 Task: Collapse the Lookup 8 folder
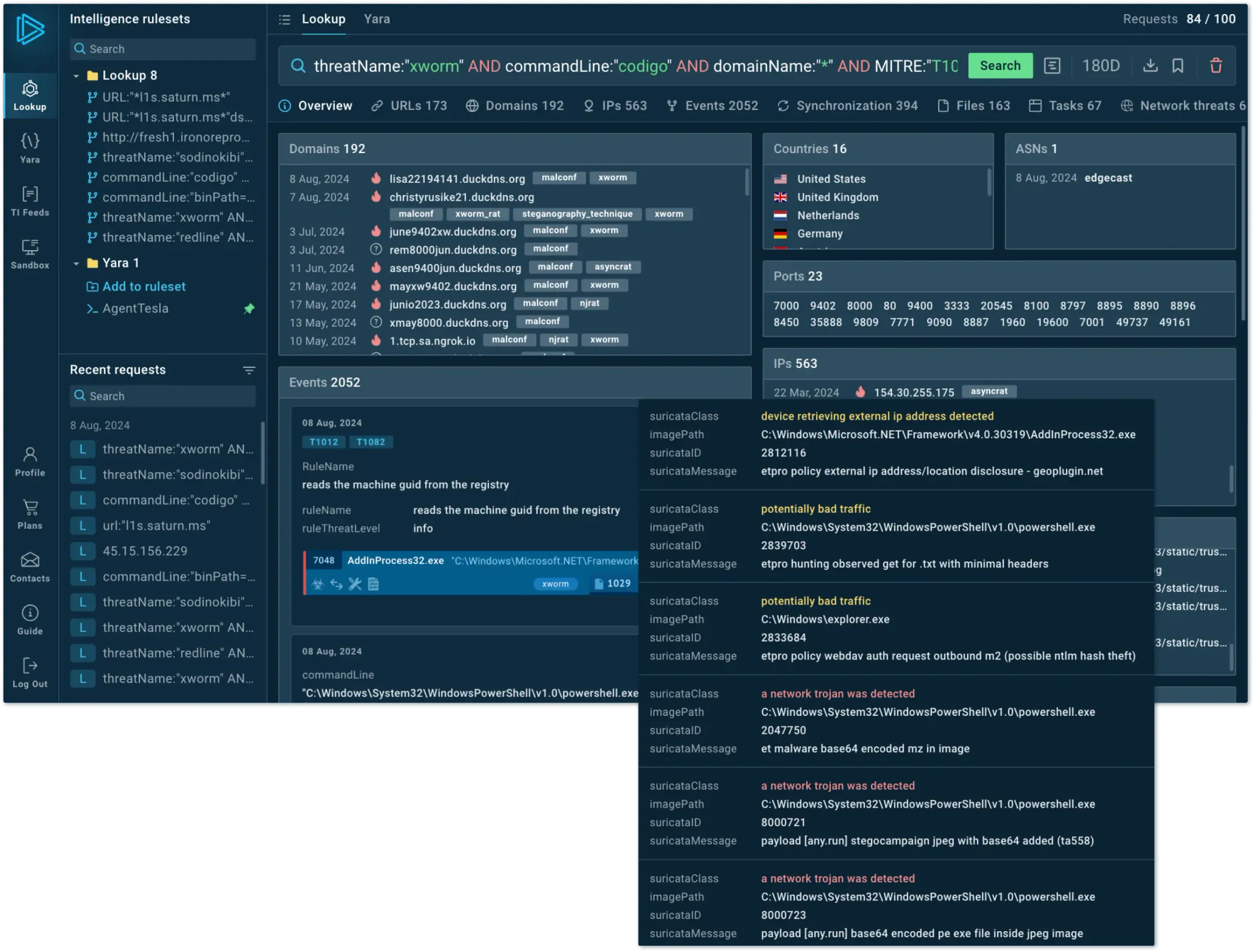(76, 75)
